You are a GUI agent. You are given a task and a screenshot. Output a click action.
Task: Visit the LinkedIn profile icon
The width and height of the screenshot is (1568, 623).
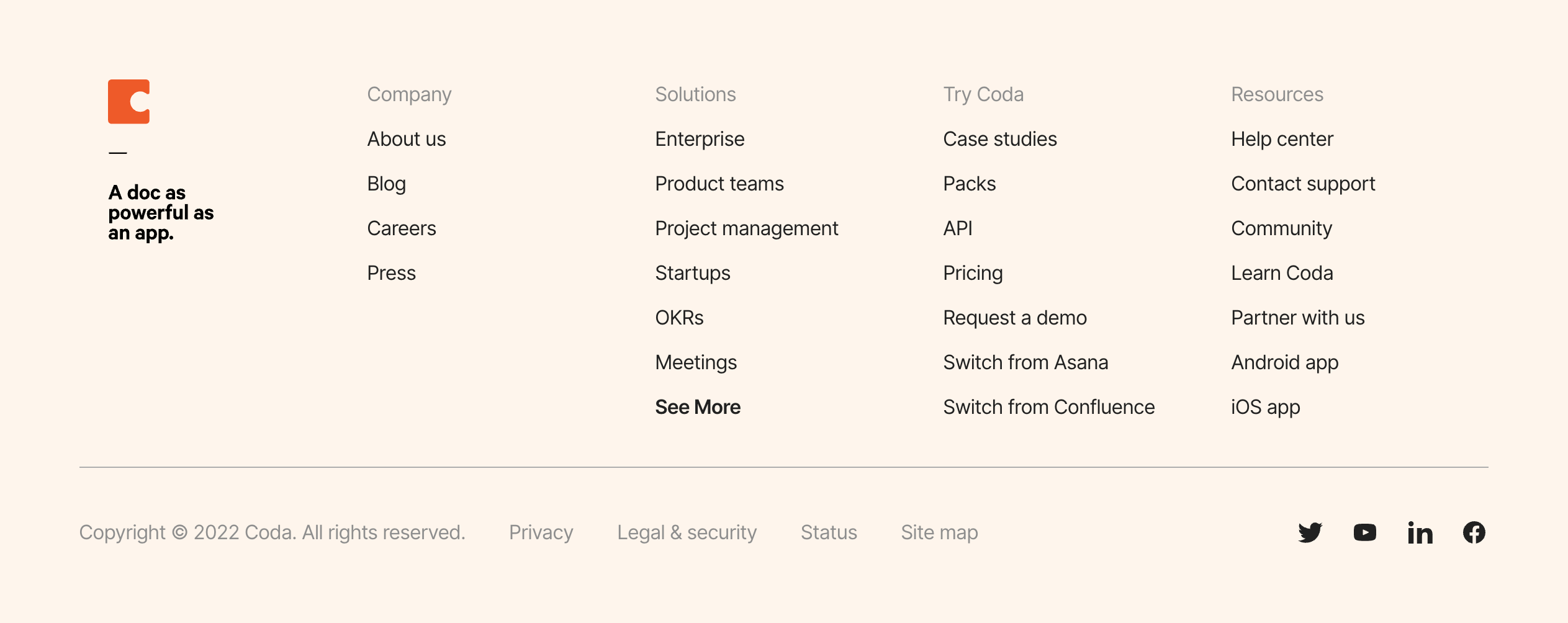tap(1420, 532)
